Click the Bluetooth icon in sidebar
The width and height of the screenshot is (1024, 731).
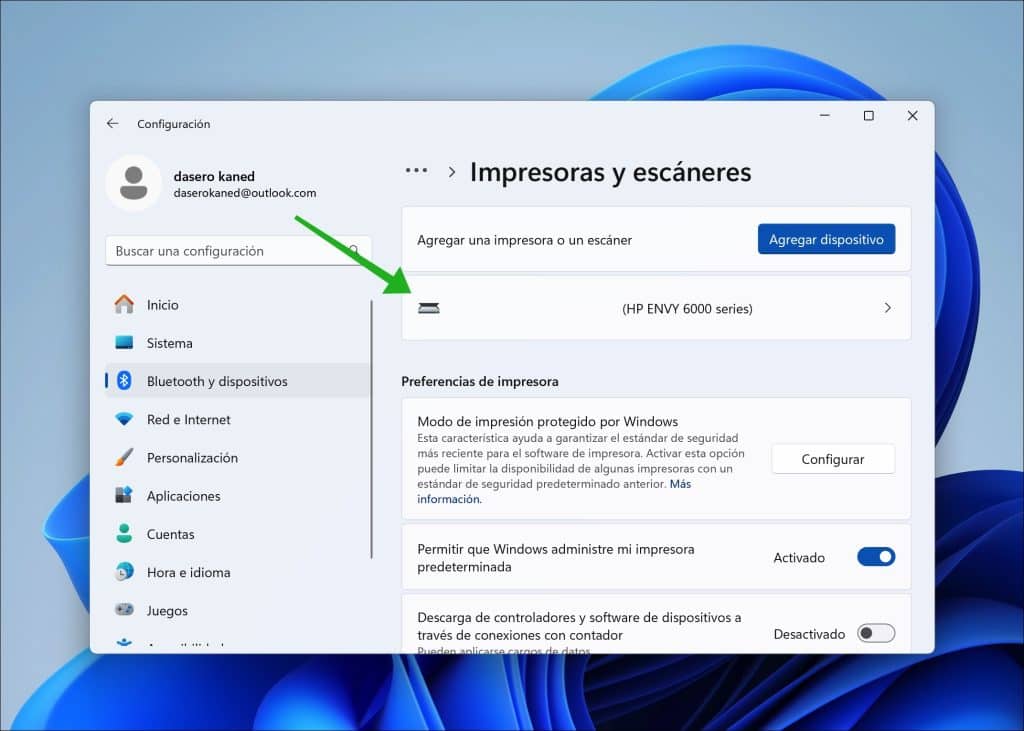pyautogui.click(x=124, y=380)
